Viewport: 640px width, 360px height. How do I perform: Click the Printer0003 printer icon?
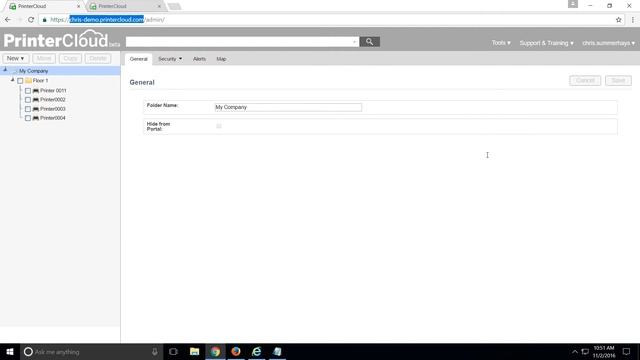pyautogui.click(x=36, y=109)
